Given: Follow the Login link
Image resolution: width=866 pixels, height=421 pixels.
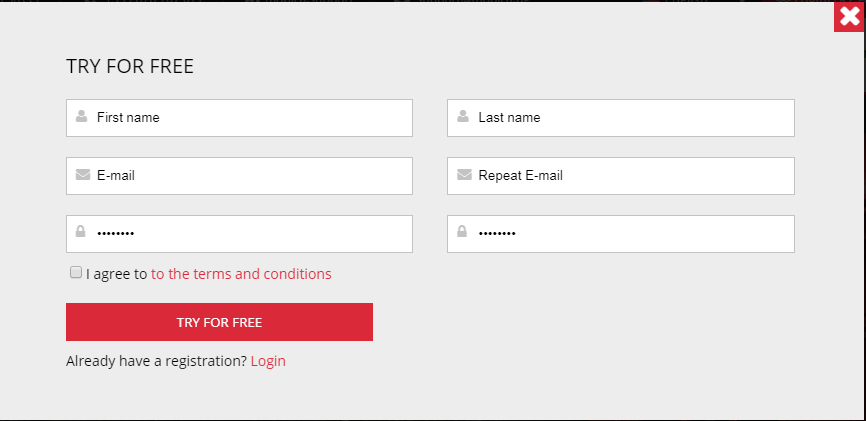Looking at the screenshot, I should (268, 361).
